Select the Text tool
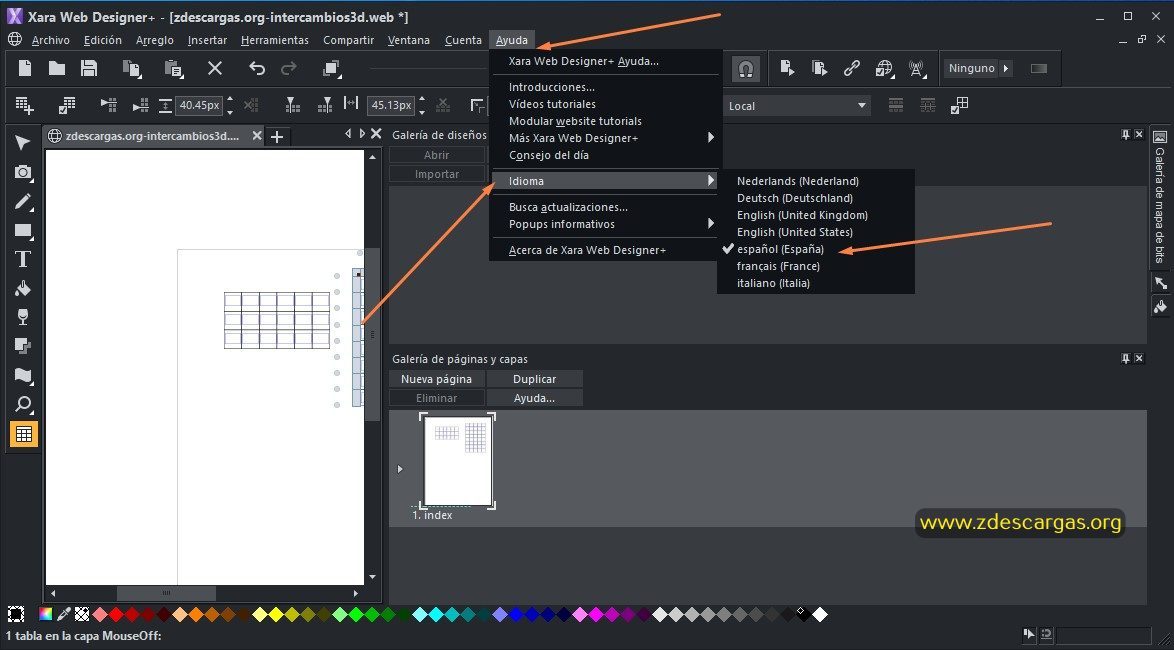The width and height of the screenshot is (1174, 650). (23, 259)
